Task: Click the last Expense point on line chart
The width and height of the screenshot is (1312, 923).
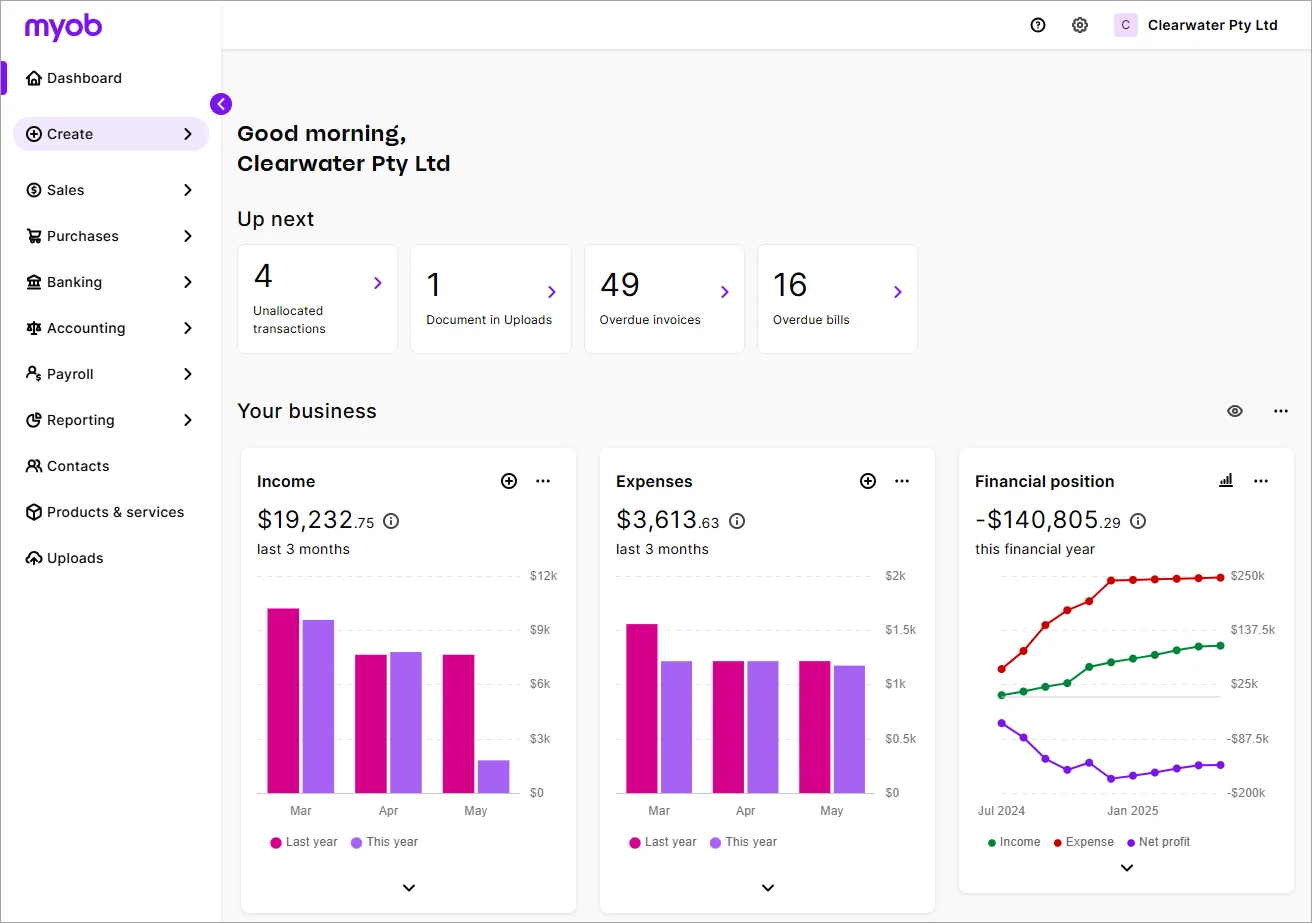Action: tap(1220, 577)
